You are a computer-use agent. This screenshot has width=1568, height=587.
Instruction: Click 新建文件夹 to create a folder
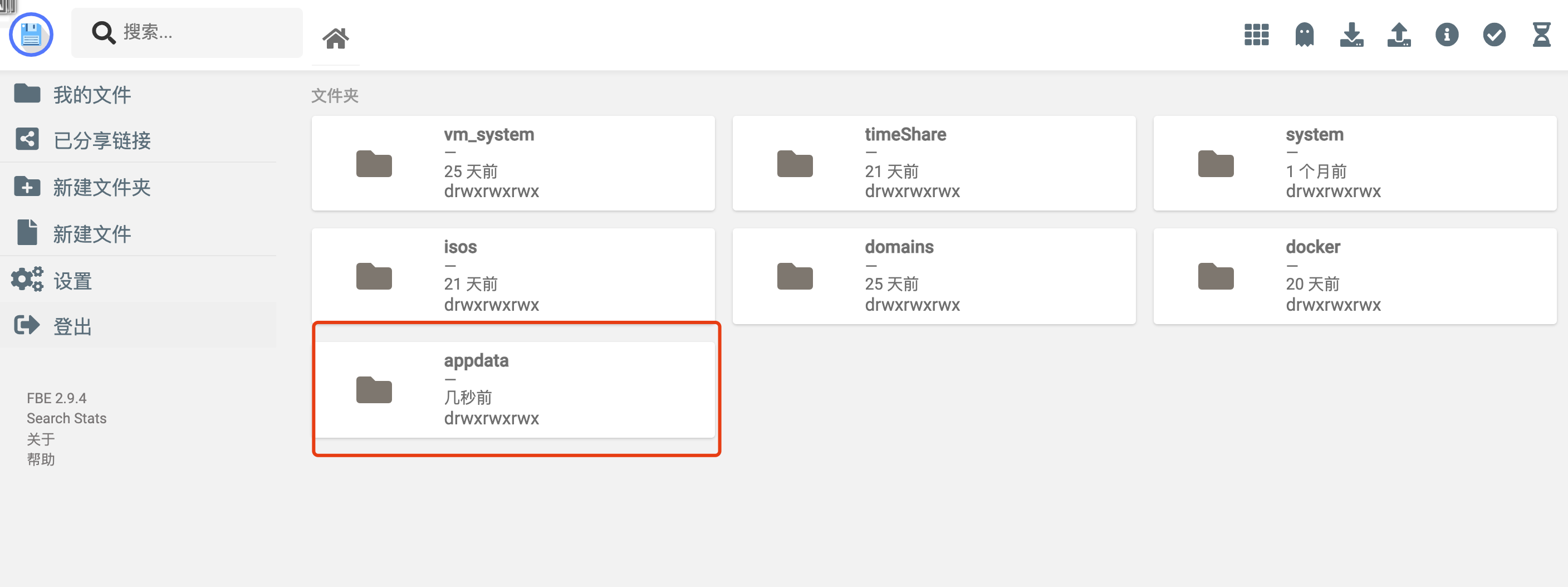[x=138, y=187]
